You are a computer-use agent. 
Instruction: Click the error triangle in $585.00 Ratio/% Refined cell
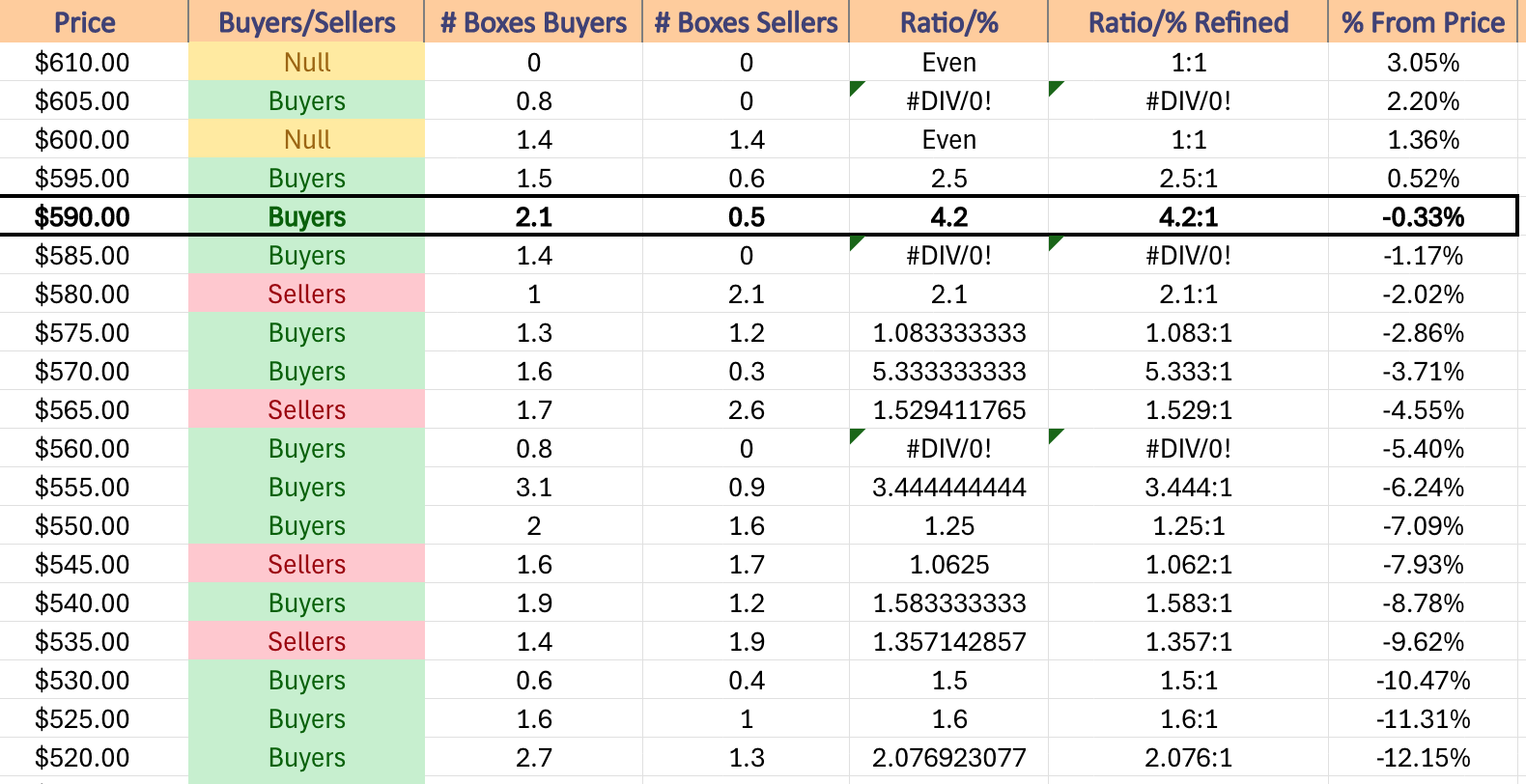tap(1055, 242)
